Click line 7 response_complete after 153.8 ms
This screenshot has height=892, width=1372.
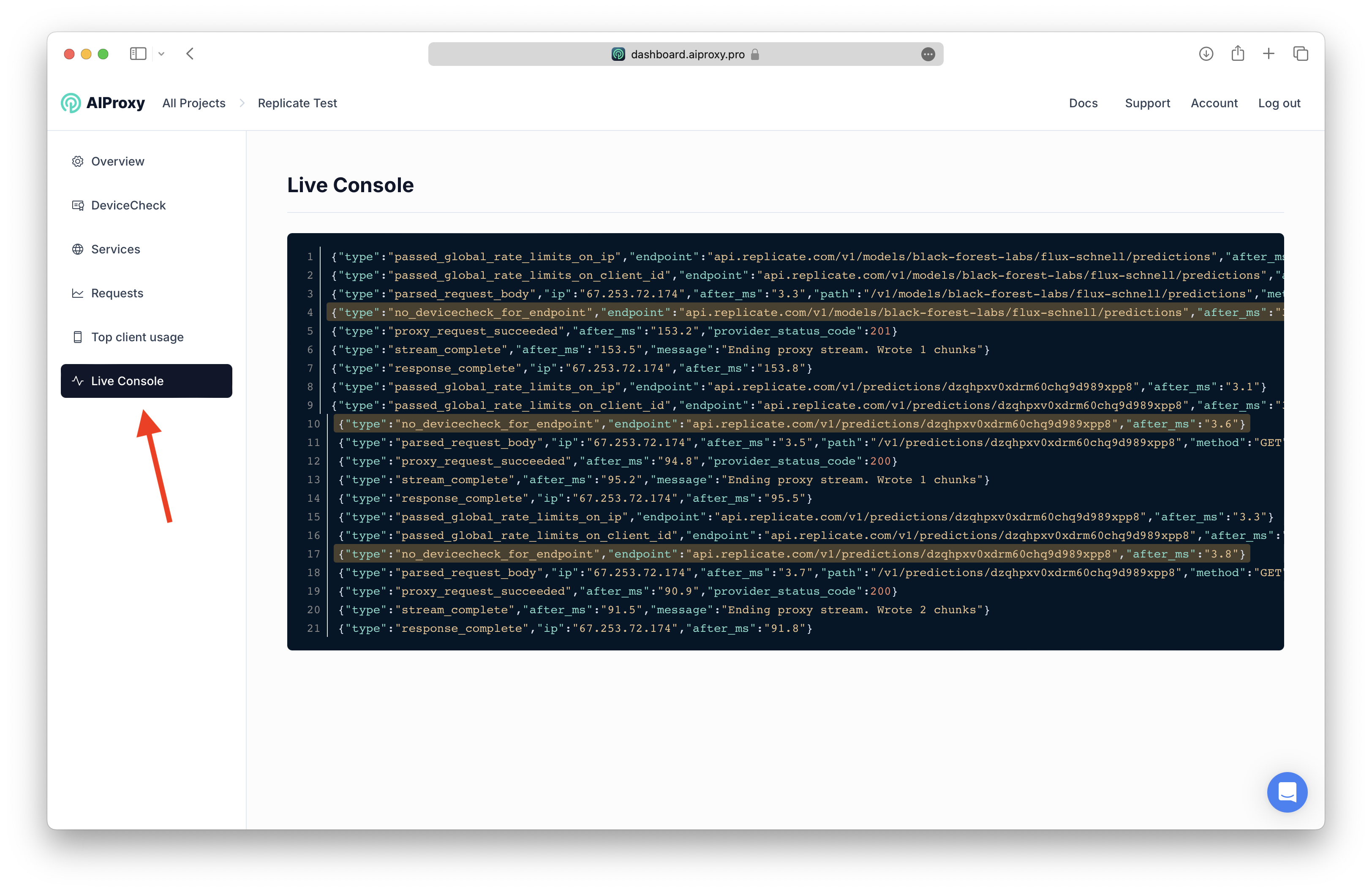click(571, 368)
